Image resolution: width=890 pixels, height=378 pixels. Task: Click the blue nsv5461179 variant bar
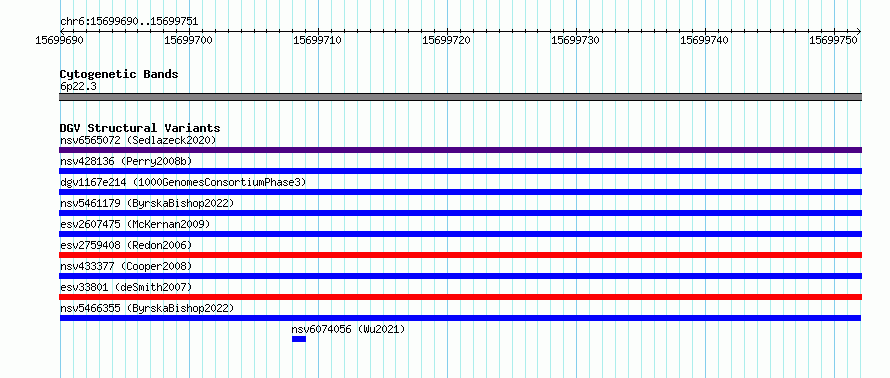point(460,213)
